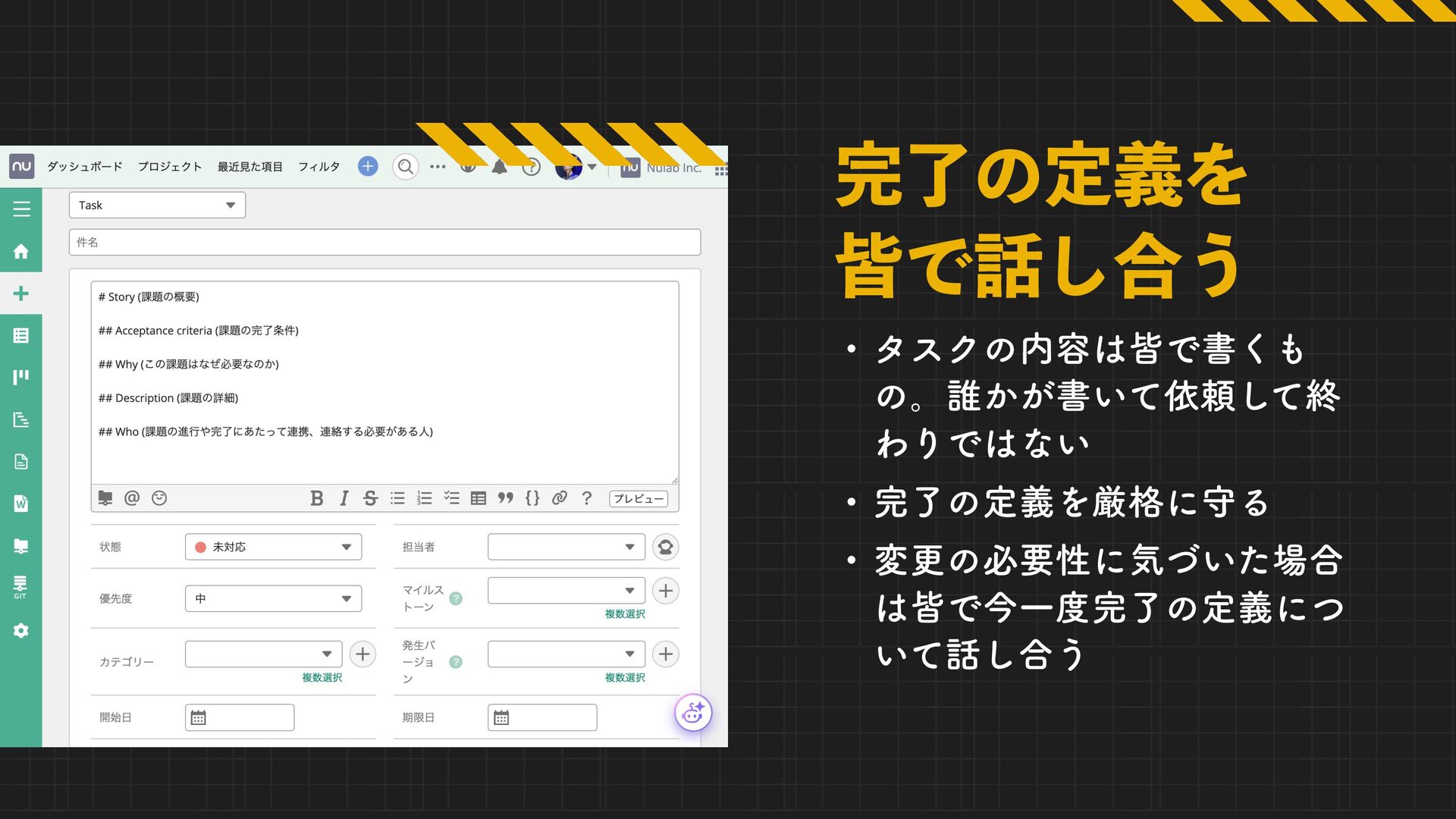The height and width of the screenshot is (819, 1456).
Task: Assign to myself using the assignee icon button
Action: [665, 547]
